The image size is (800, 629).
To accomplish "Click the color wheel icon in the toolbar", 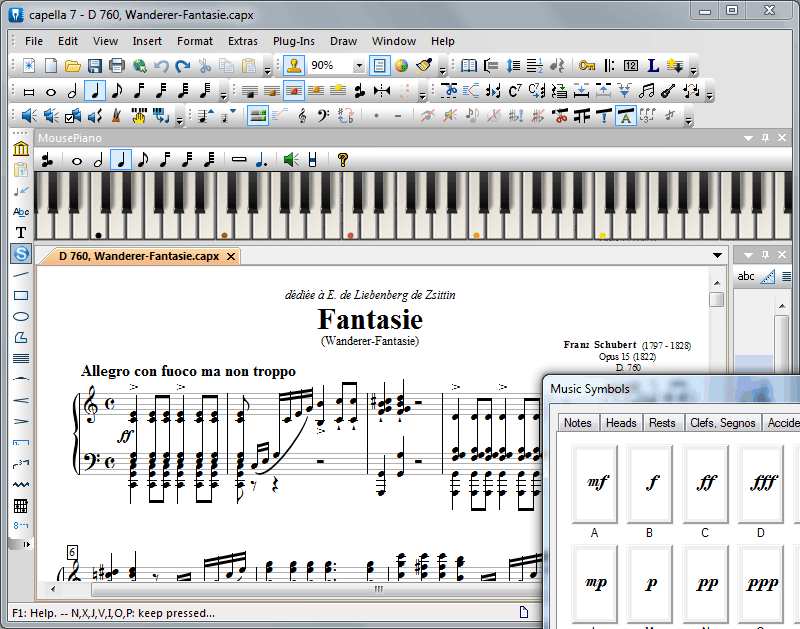I will pyautogui.click(x=402, y=66).
